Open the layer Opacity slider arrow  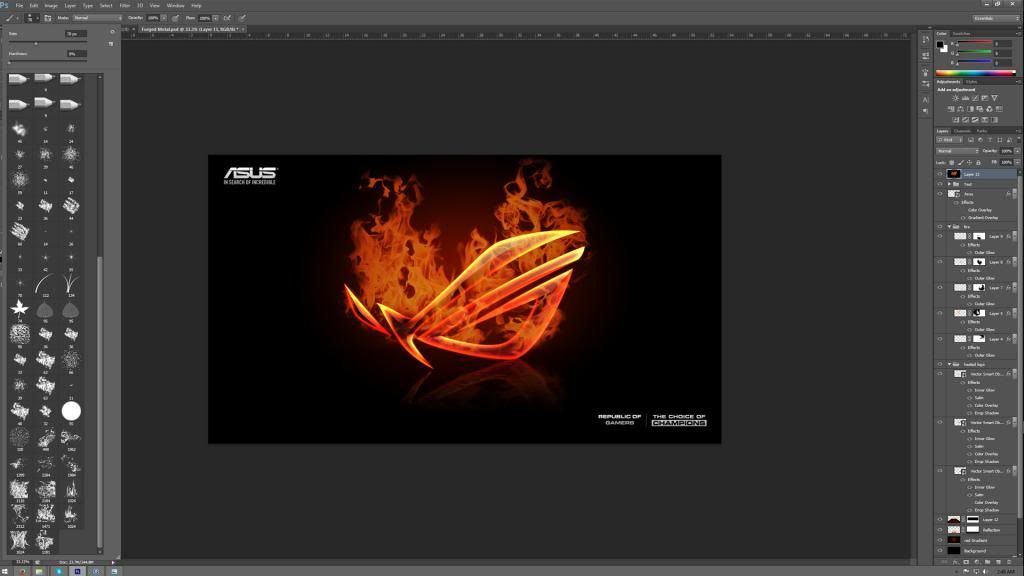point(1017,151)
